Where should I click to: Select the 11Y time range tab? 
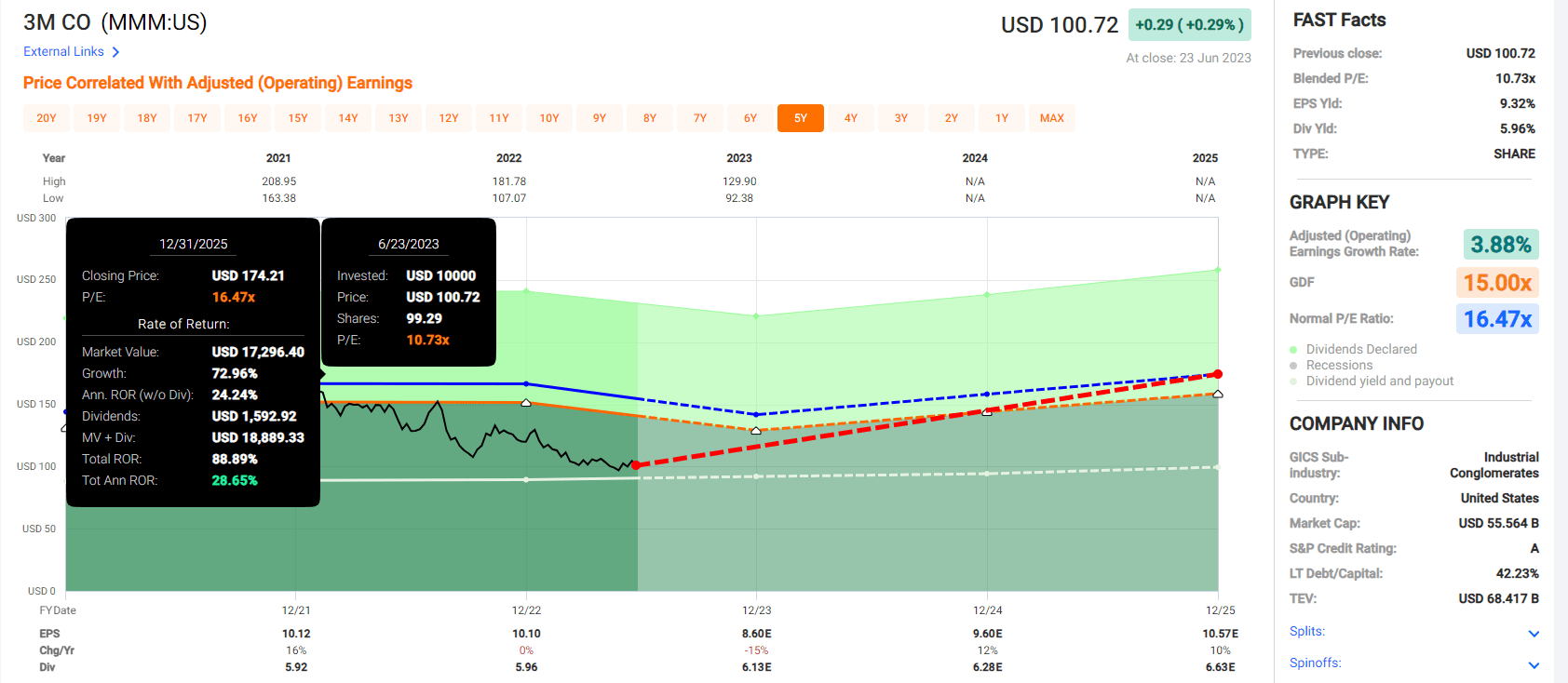pyautogui.click(x=499, y=118)
